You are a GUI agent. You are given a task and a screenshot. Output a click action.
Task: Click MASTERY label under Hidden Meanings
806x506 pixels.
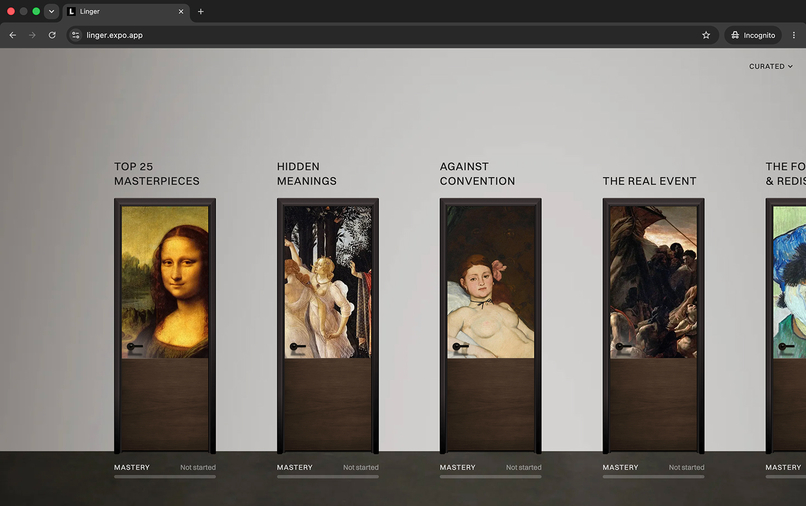[295, 467]
